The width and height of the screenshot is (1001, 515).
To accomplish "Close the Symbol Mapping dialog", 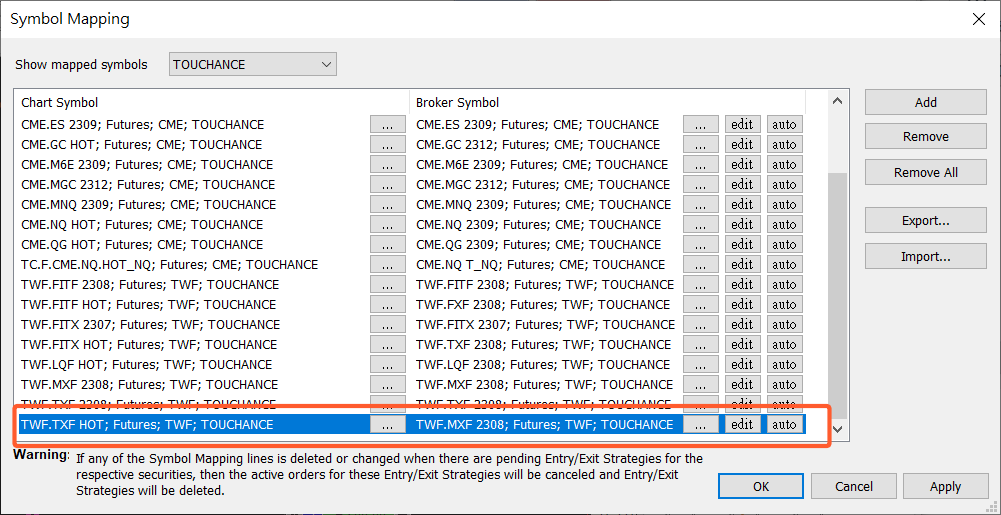I will point(978,19).
